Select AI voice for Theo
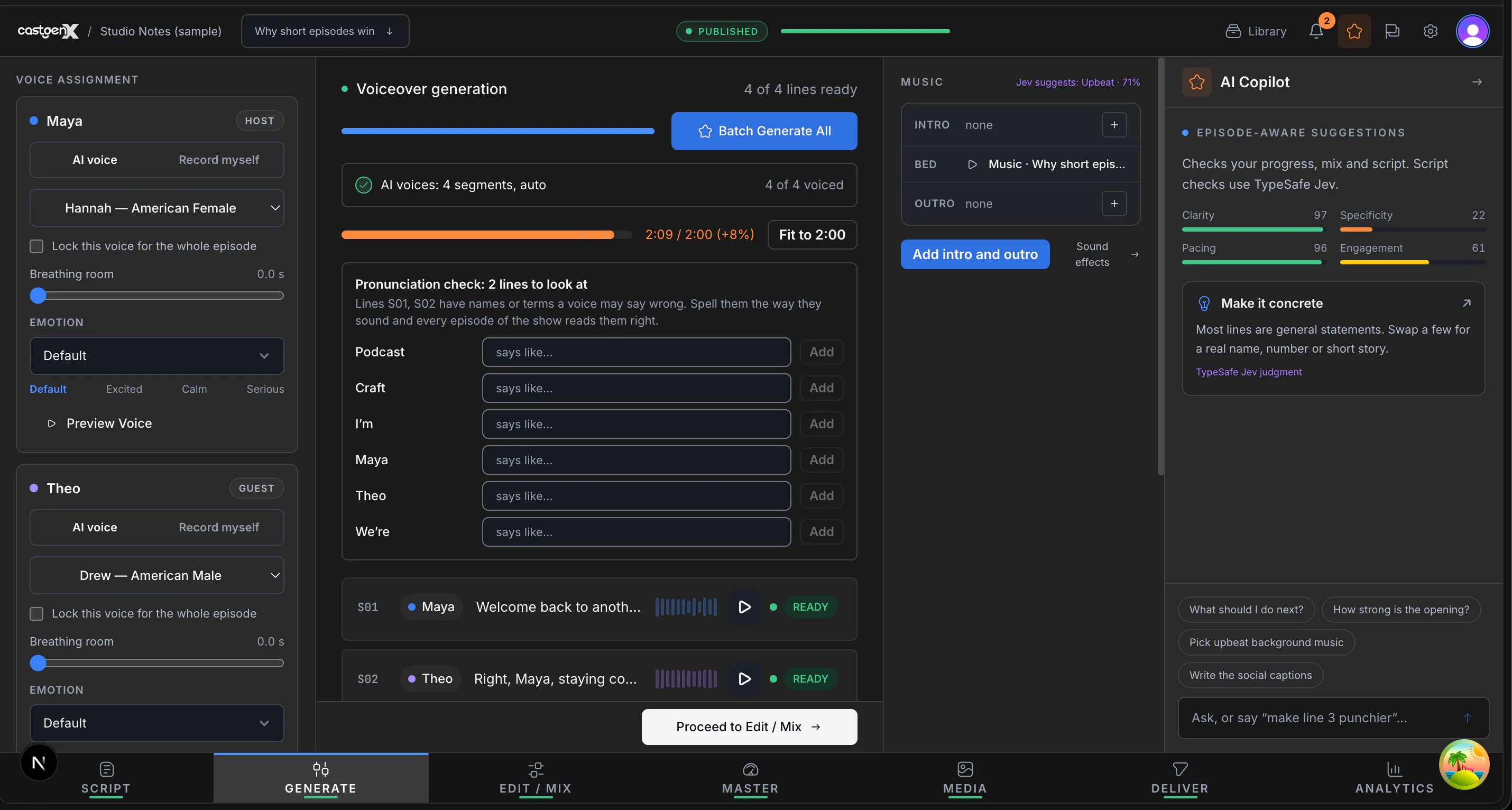 click(95, 527)
